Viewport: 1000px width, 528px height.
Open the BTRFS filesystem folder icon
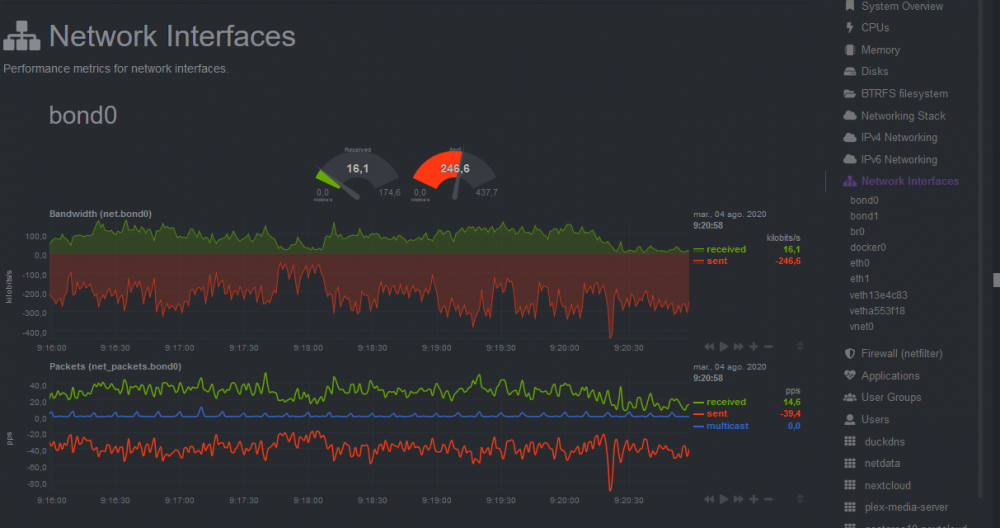[x=849, y=94]
